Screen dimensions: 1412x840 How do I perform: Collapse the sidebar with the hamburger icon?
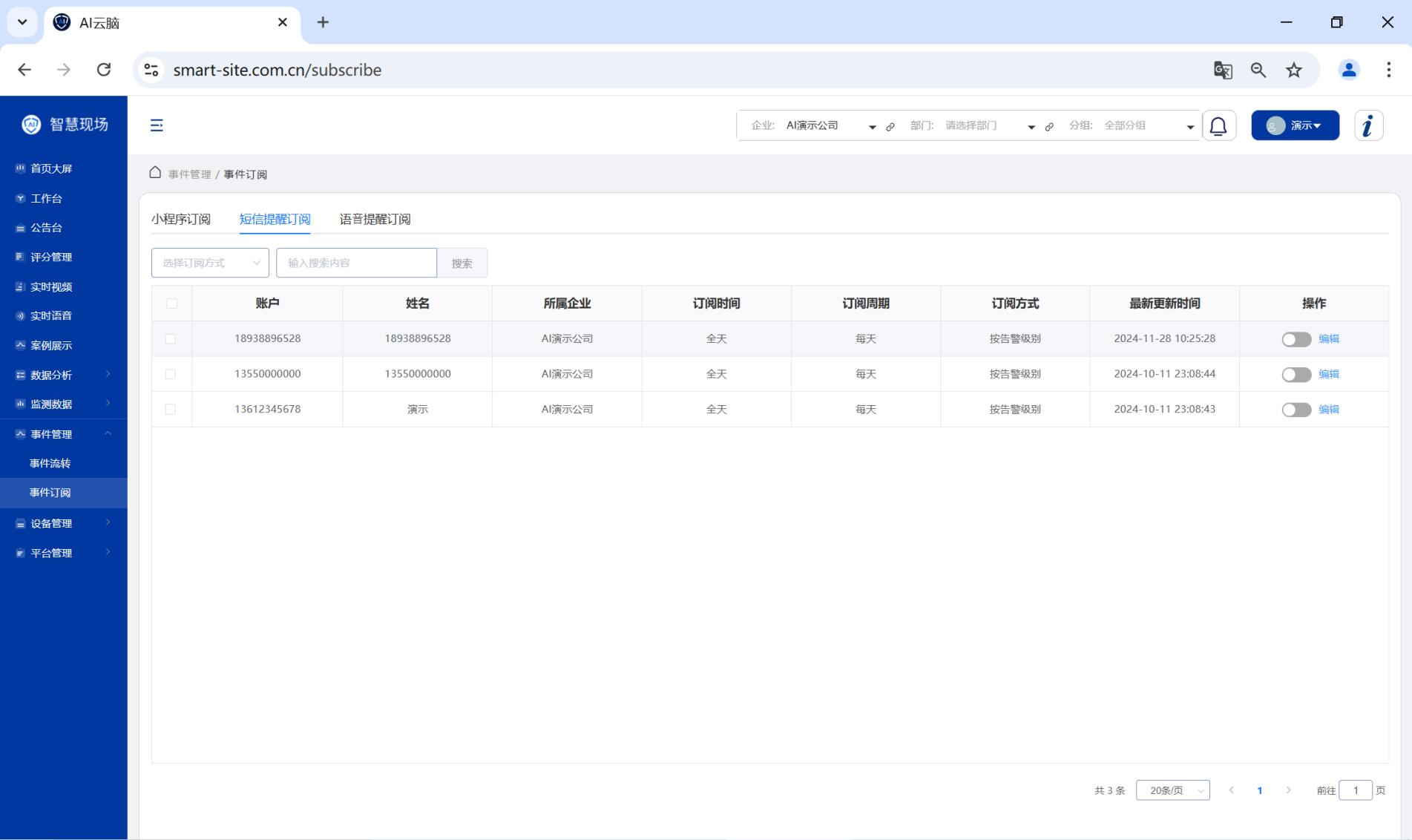157,125
